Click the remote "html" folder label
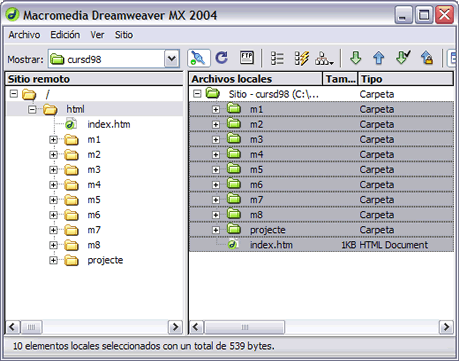The height and width of the screenshot is (361, 460). tap(75, 109)
